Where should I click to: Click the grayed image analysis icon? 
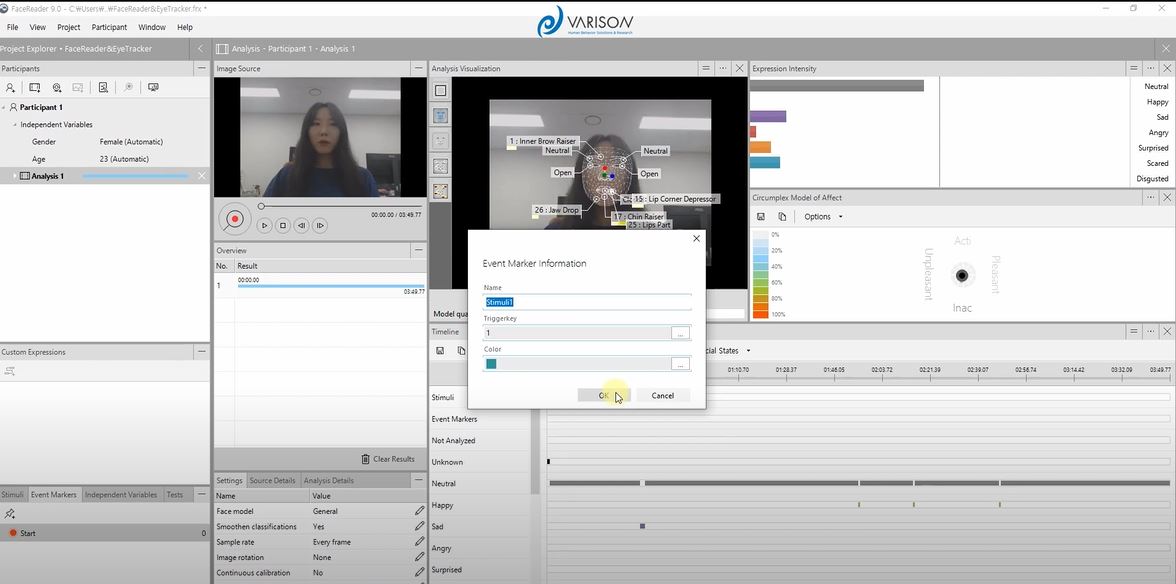[x=77, y=88]
